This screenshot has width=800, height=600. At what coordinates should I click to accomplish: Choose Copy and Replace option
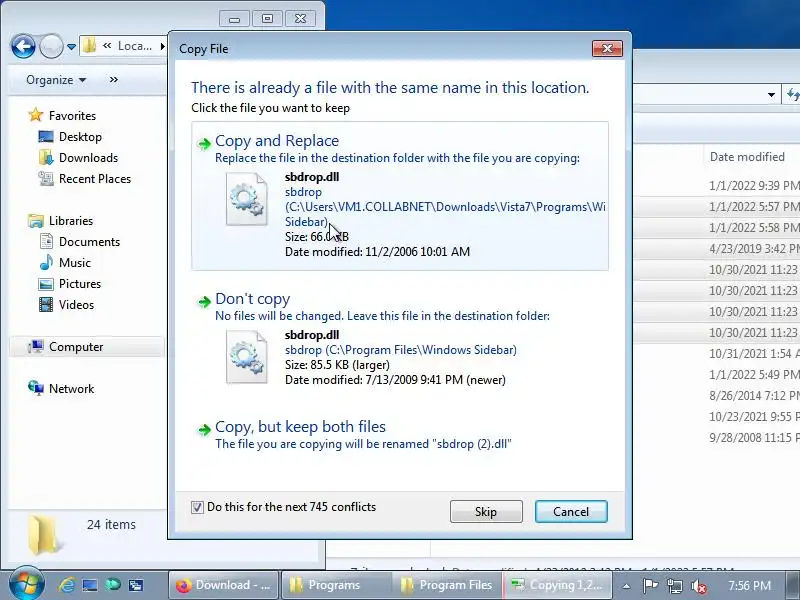pos(399,196)
